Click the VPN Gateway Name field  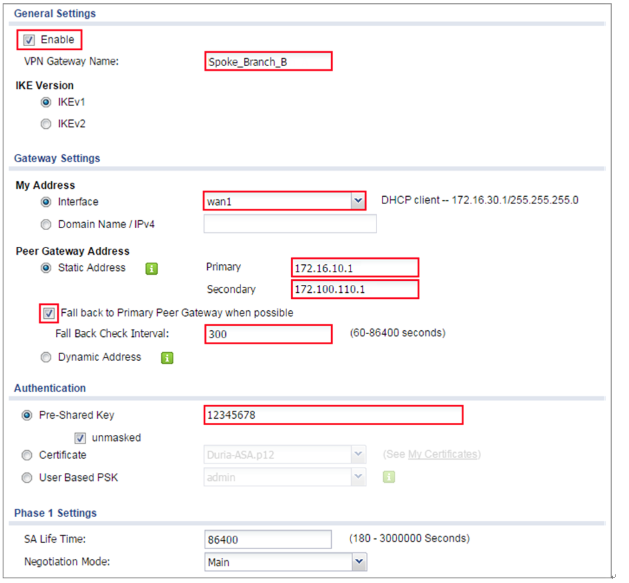[x=267, y=62]
